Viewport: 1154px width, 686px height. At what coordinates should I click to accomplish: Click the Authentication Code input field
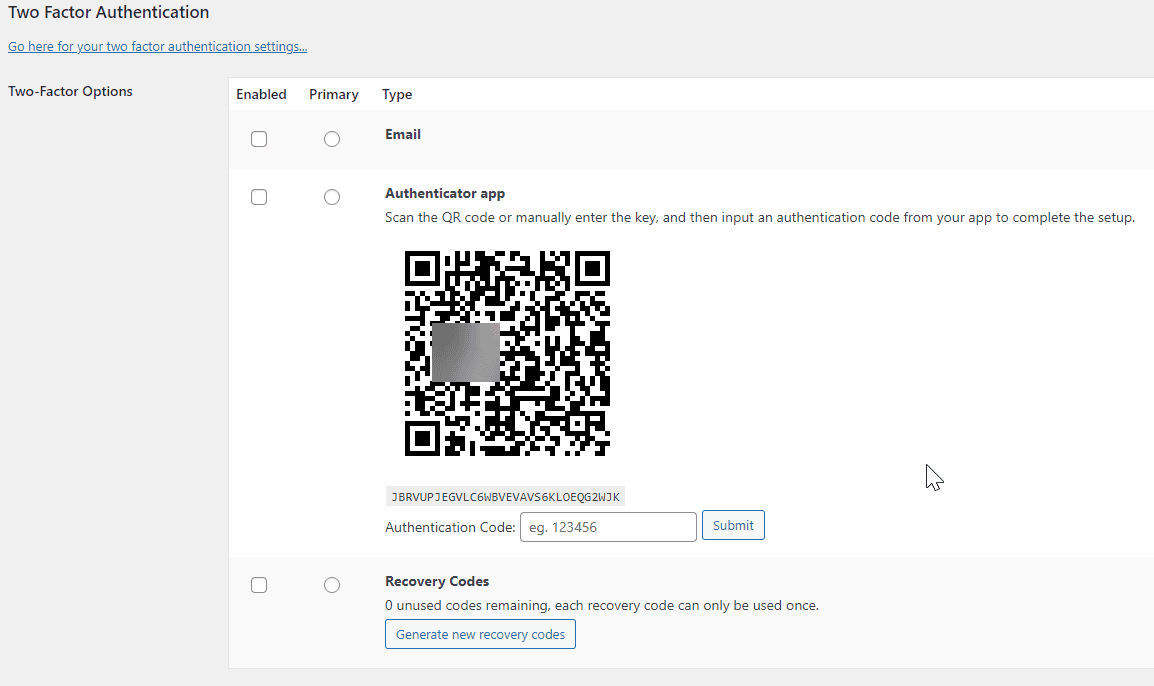click(x=608, y=527)
